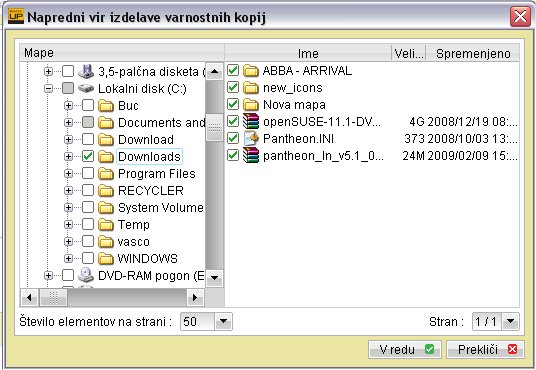Select the Downloads folder label
The height and width of the screenshot is (370, 536).
(149, 157)
